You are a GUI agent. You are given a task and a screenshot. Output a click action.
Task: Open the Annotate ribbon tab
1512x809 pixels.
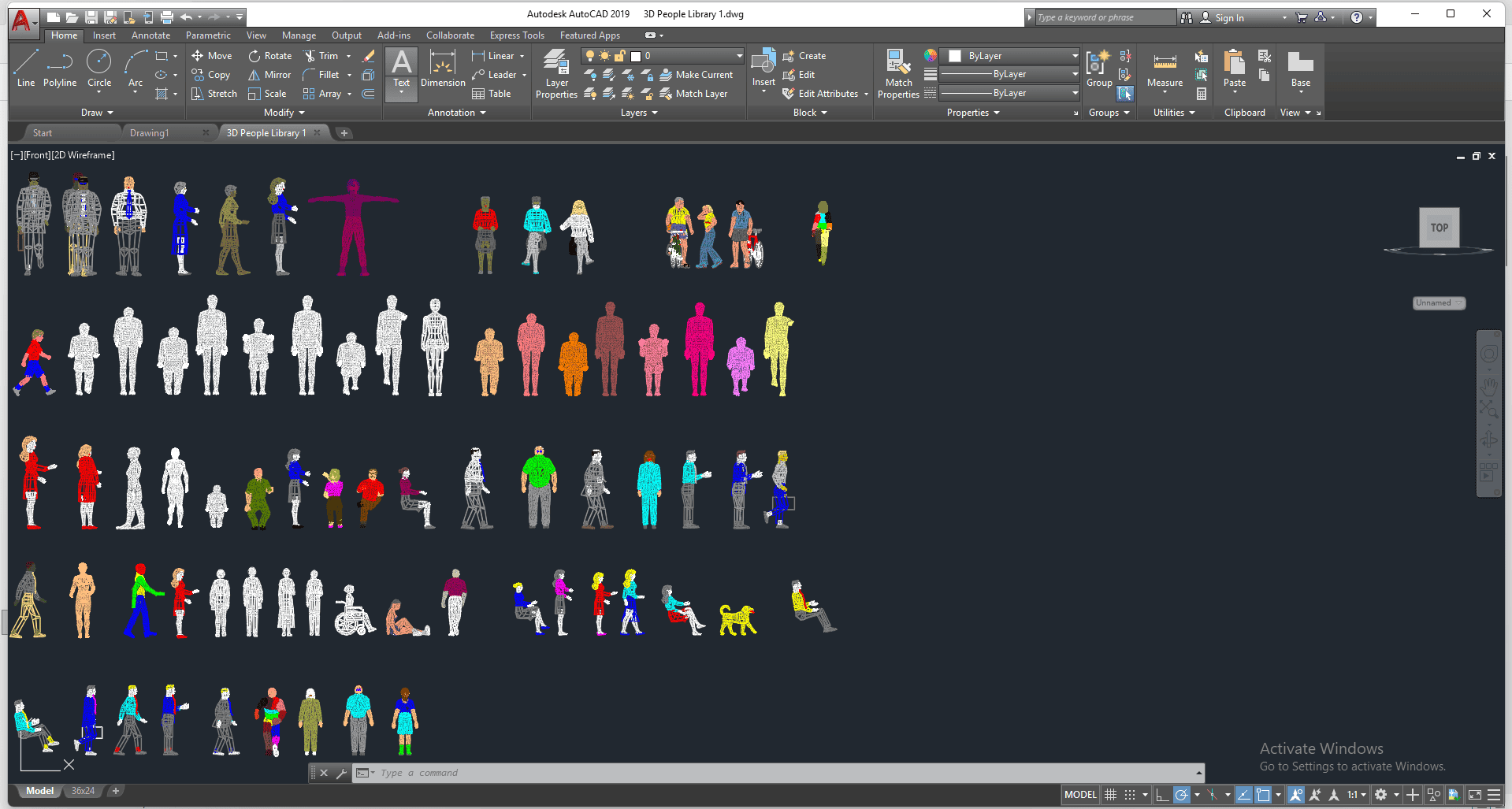coord(150,35)
